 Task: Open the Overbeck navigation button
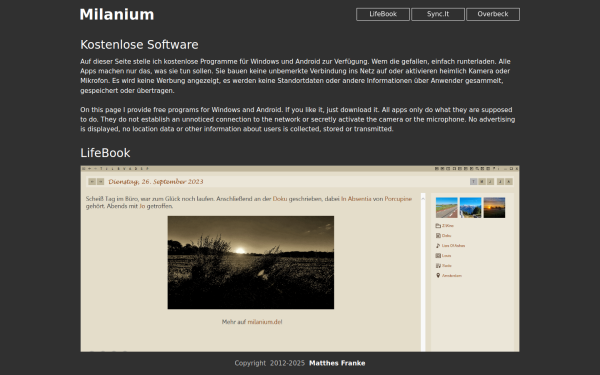point(493,14)
